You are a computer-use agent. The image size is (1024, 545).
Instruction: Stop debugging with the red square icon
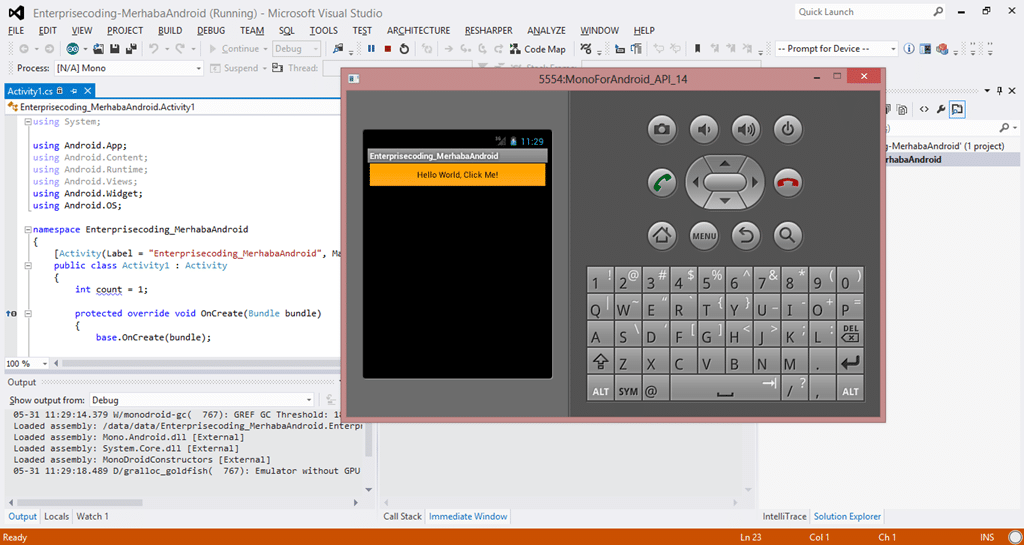point(388,49)
